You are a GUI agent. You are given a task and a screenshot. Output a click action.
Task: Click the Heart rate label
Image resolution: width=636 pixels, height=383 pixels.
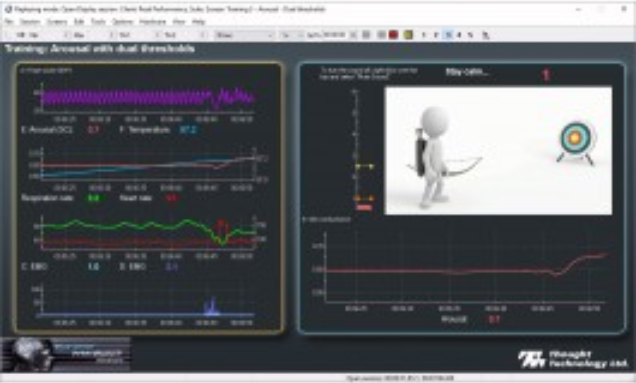point(135,198)
